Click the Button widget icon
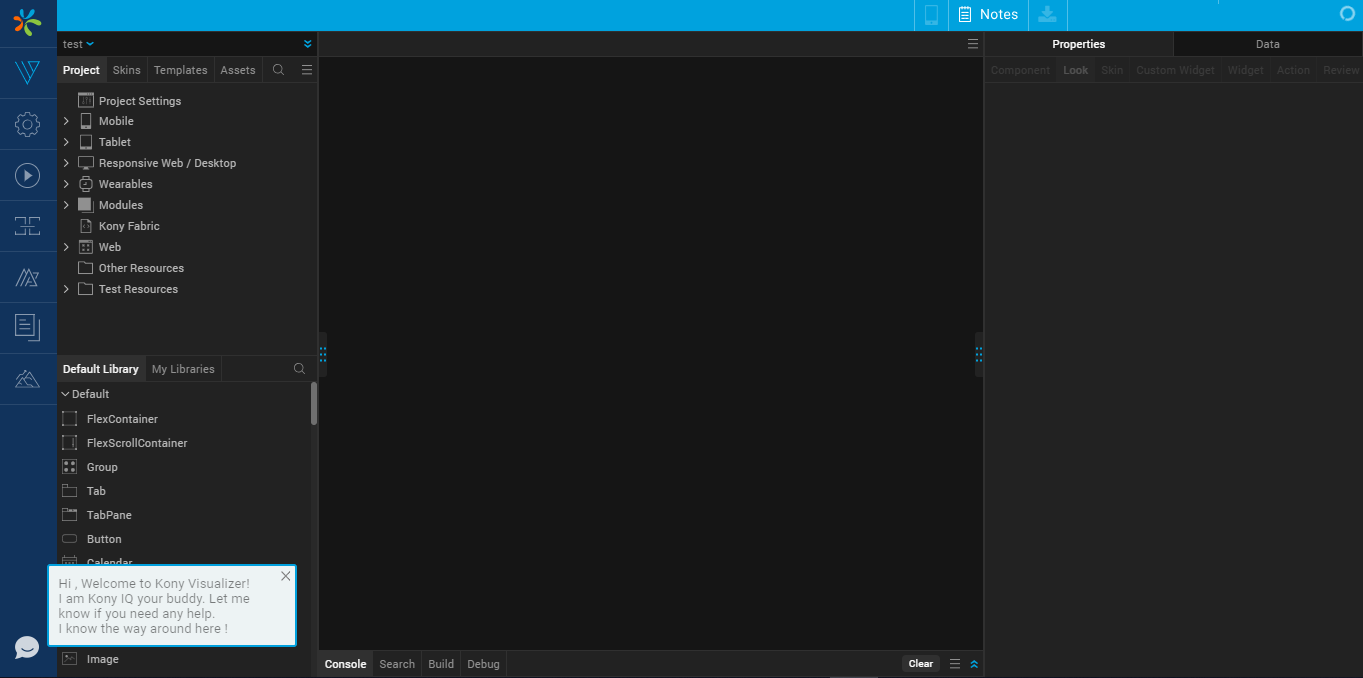 click(69, 539)
